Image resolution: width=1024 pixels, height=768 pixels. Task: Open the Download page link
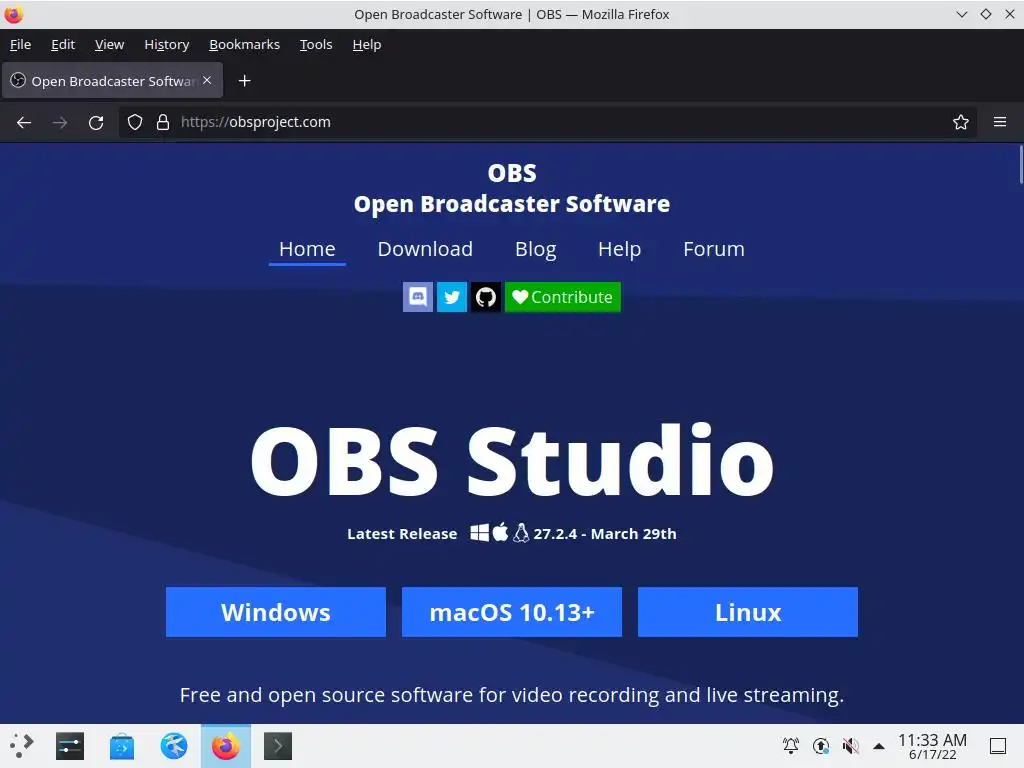(425, 249)
